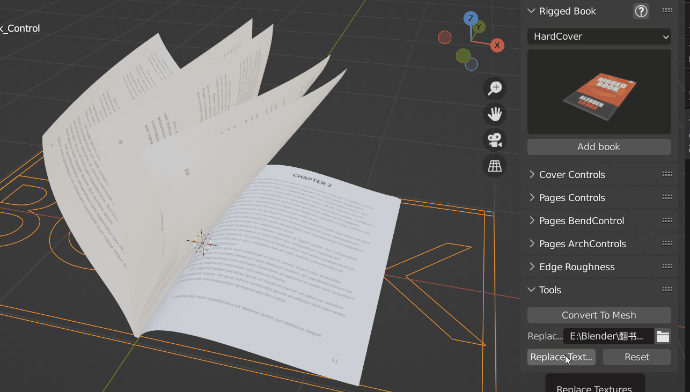Image resolution: width=690 pixels, height=392 pixels.
Task: Expand the Pages ArchControls panel
Action: click(x=532, y=243)
